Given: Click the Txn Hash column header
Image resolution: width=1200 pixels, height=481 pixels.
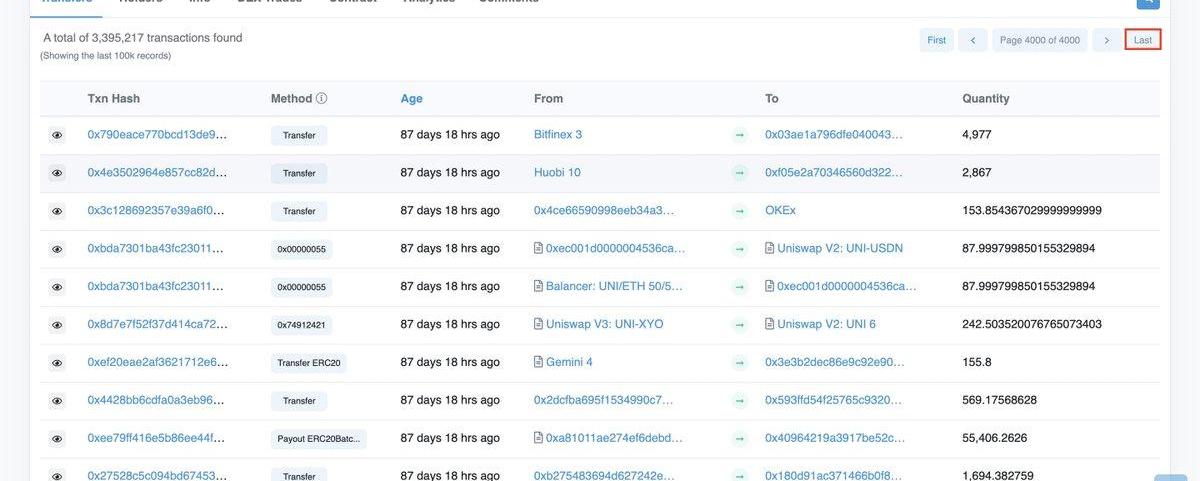Looking at the screenshot, I should [114, 99].
